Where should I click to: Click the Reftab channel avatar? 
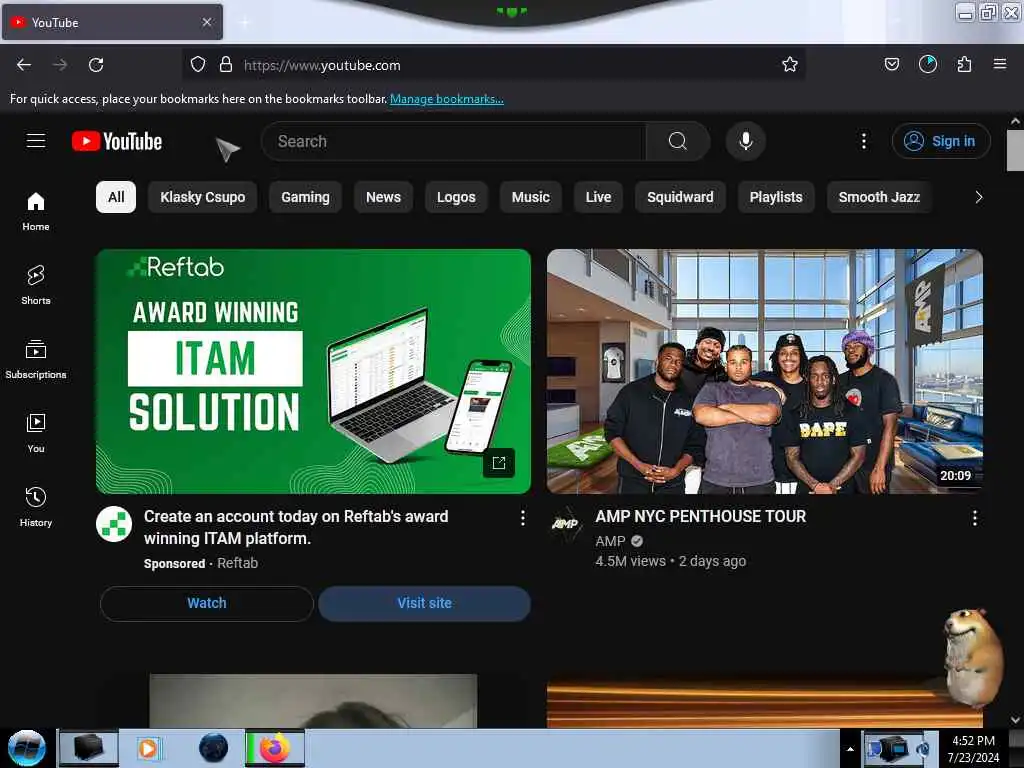pos(114,524)
